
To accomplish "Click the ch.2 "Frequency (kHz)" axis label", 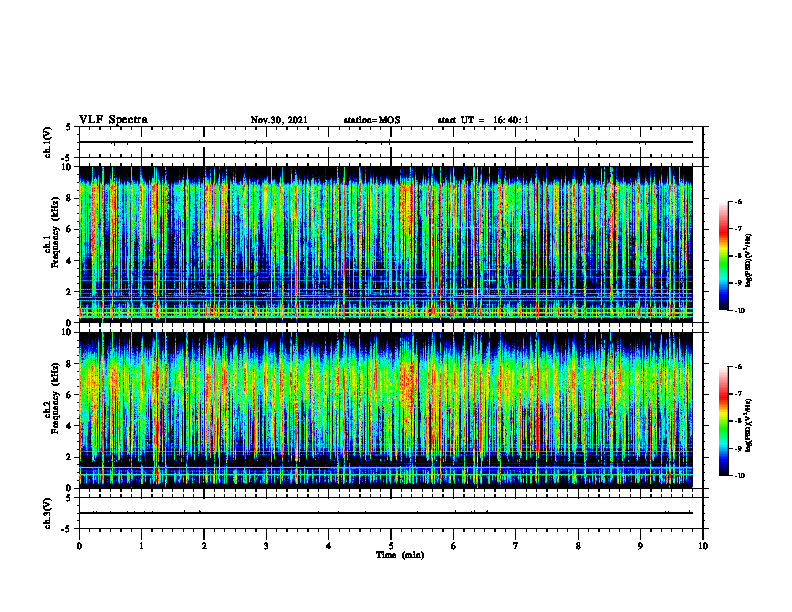I will point(55,398).
